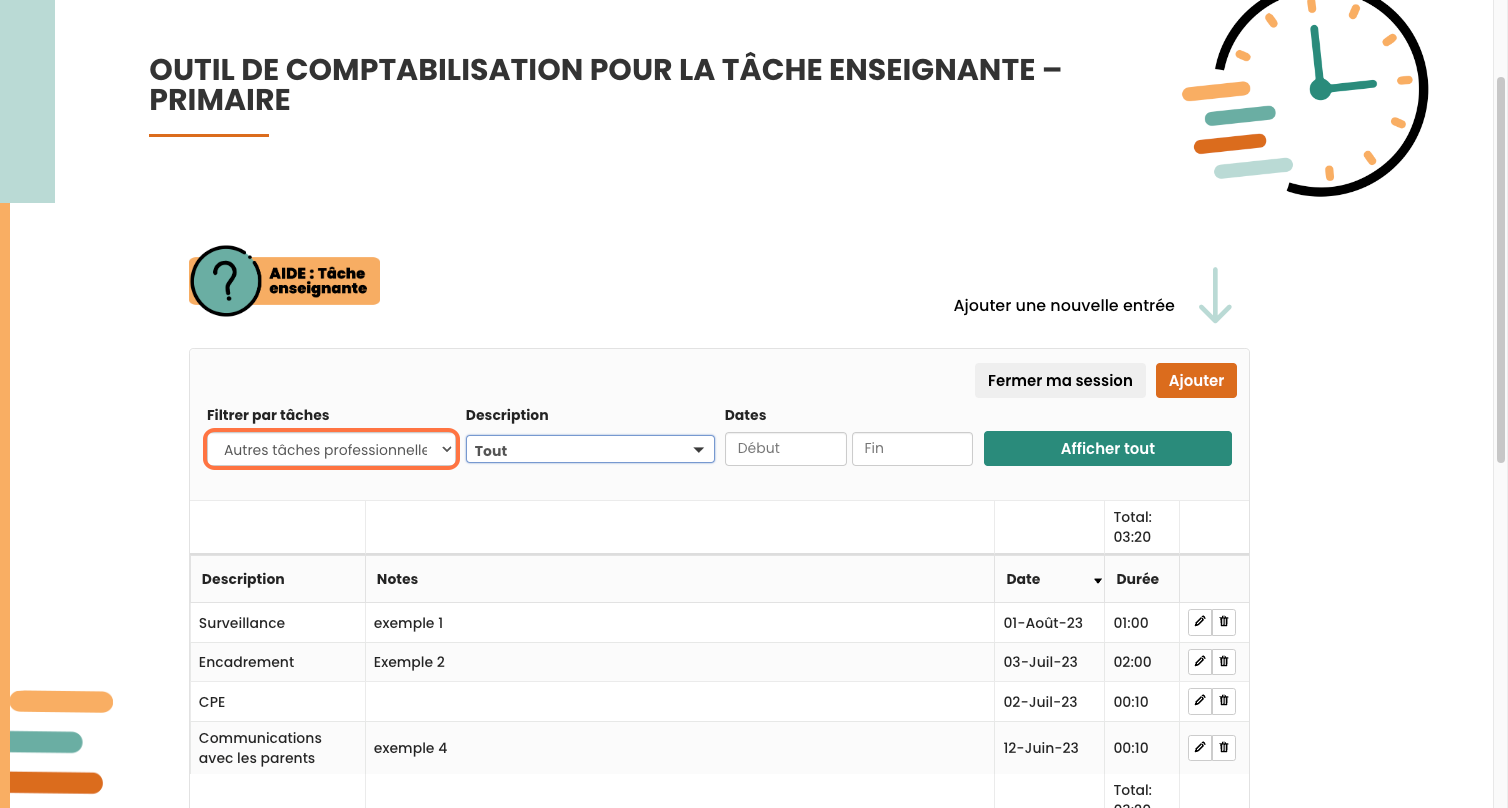Focus the Début date field
1508x808 pixels.
(x=785, y=449)
